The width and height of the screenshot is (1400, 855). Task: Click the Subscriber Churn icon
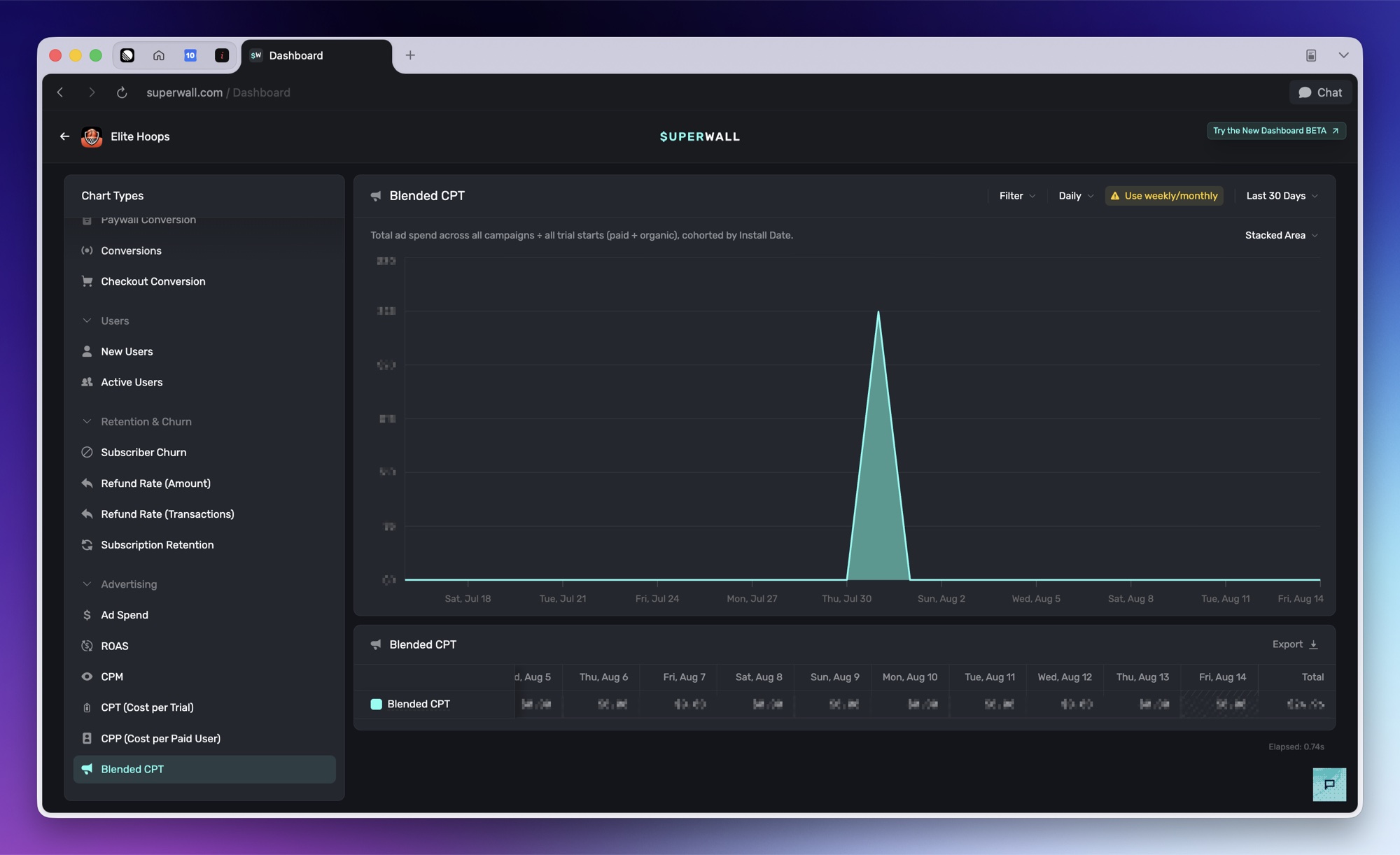87,452
